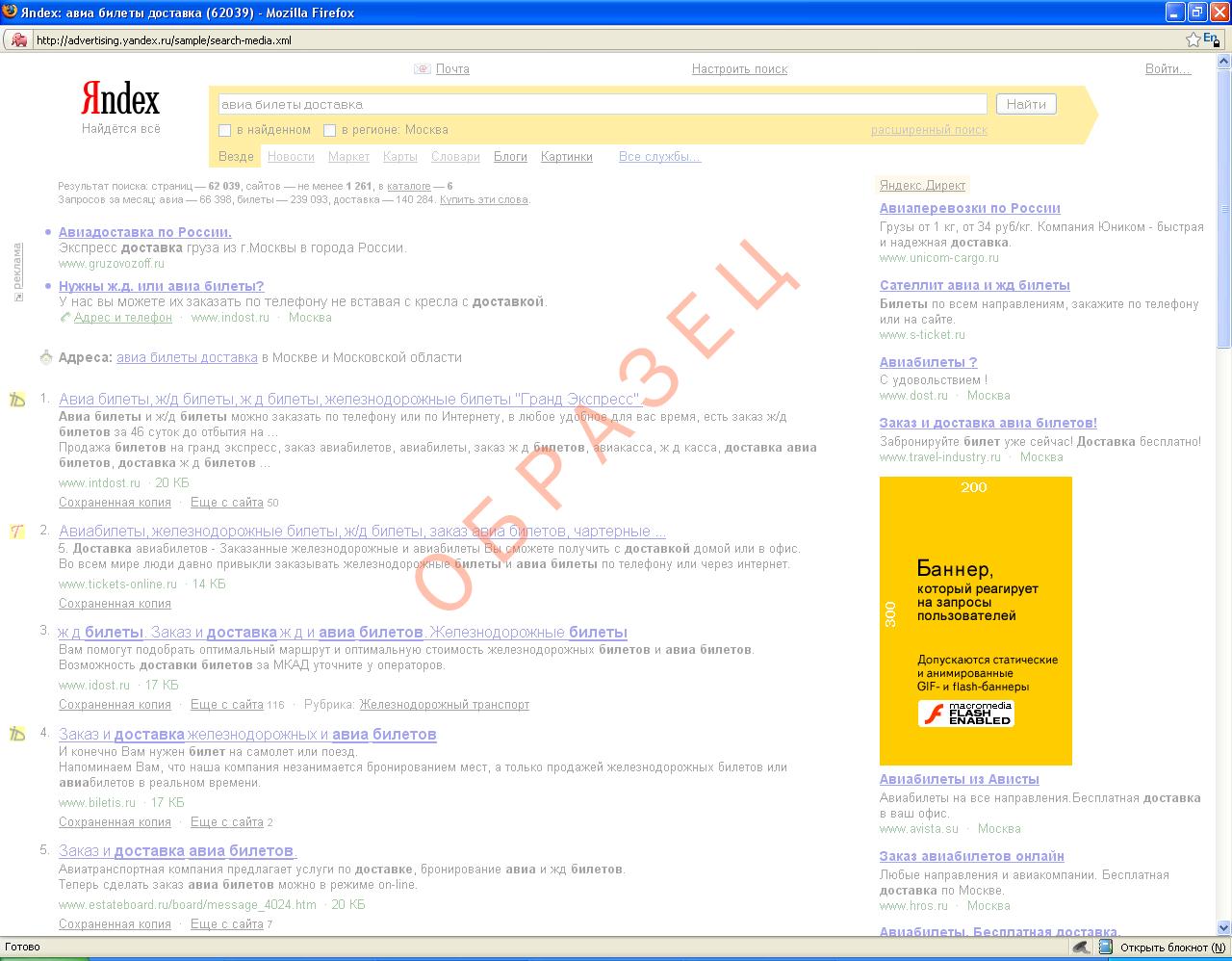This screenshot has width=1232, height=961.
Task: Check the 'в найденном' checkbox
Action: tap(225, 130)
